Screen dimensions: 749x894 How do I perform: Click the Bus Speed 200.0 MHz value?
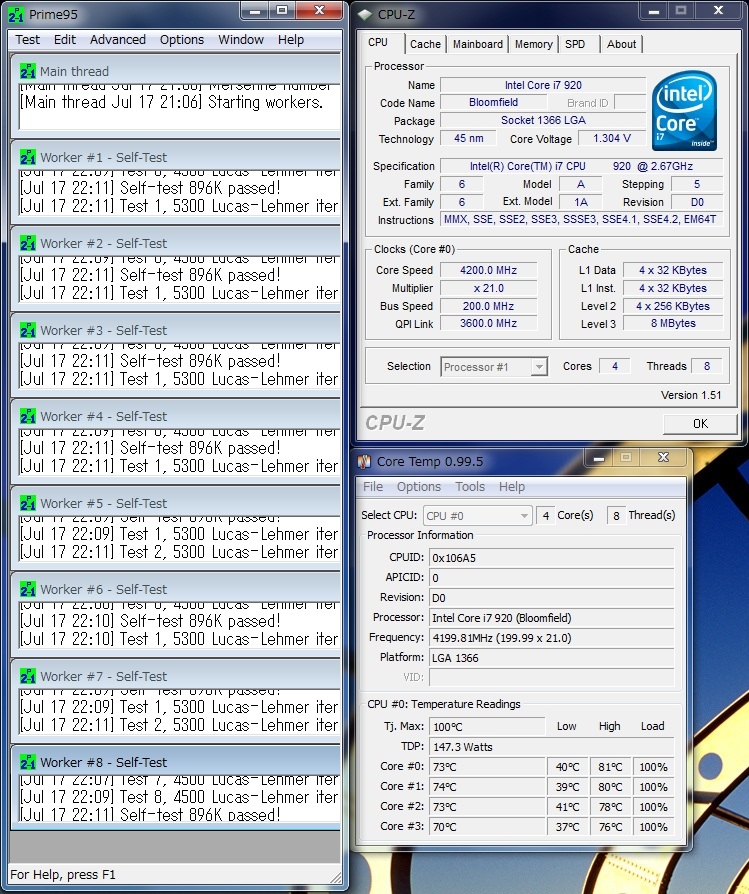[489, 306]
